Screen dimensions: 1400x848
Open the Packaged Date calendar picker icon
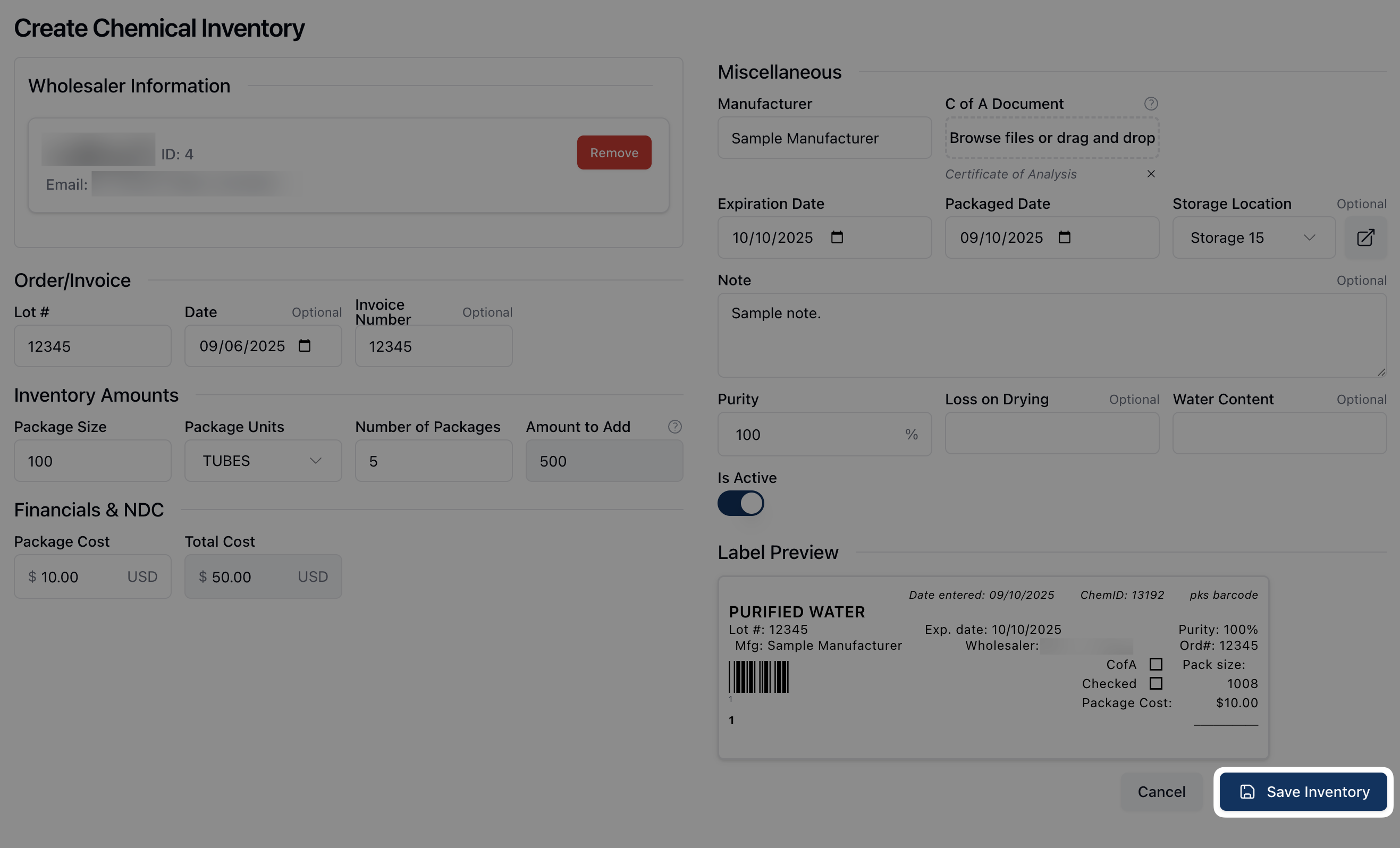[1064, 237]
